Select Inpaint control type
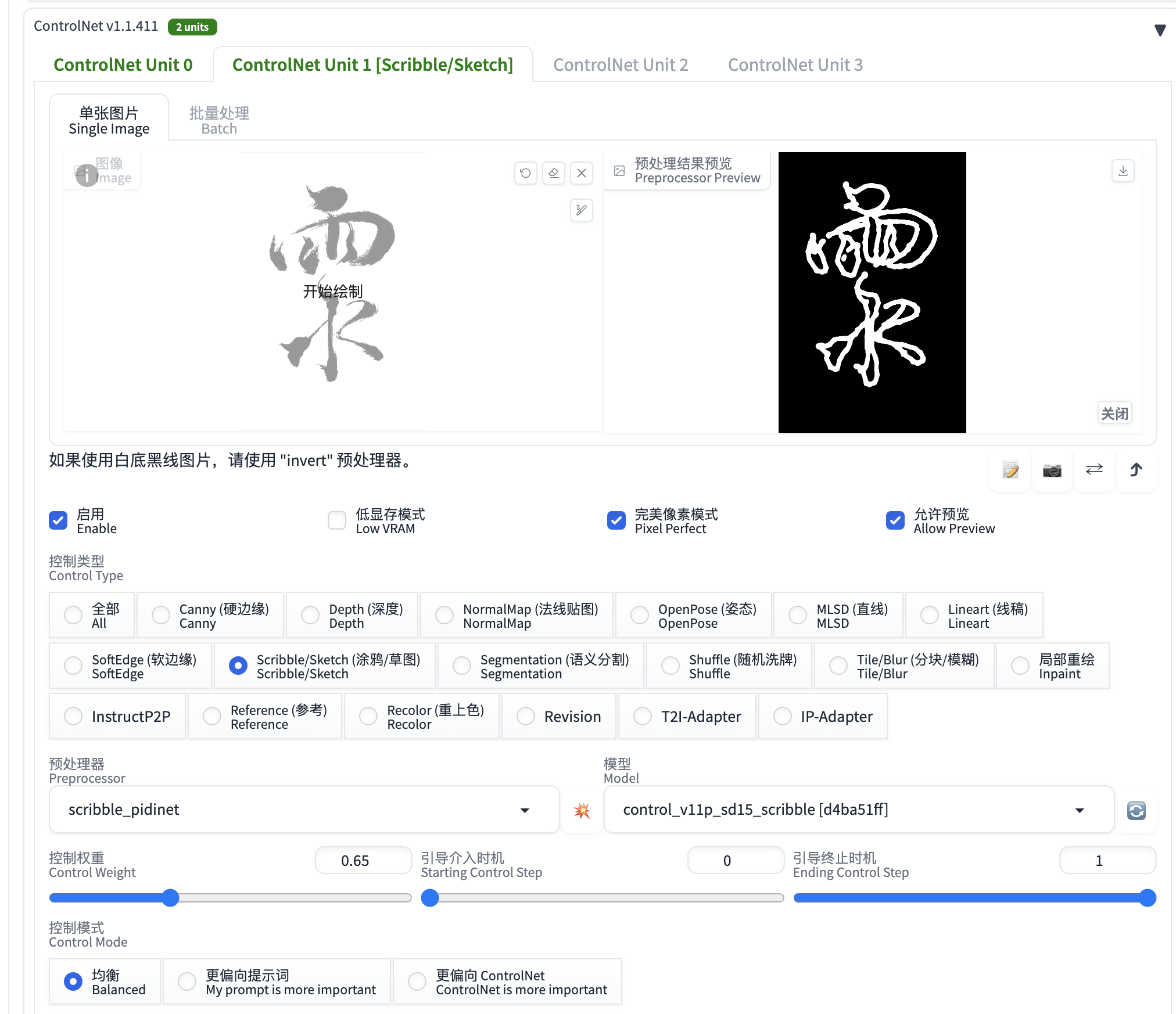The width and height of the screenshot is (1176, 1014). tap(1053, 666)
